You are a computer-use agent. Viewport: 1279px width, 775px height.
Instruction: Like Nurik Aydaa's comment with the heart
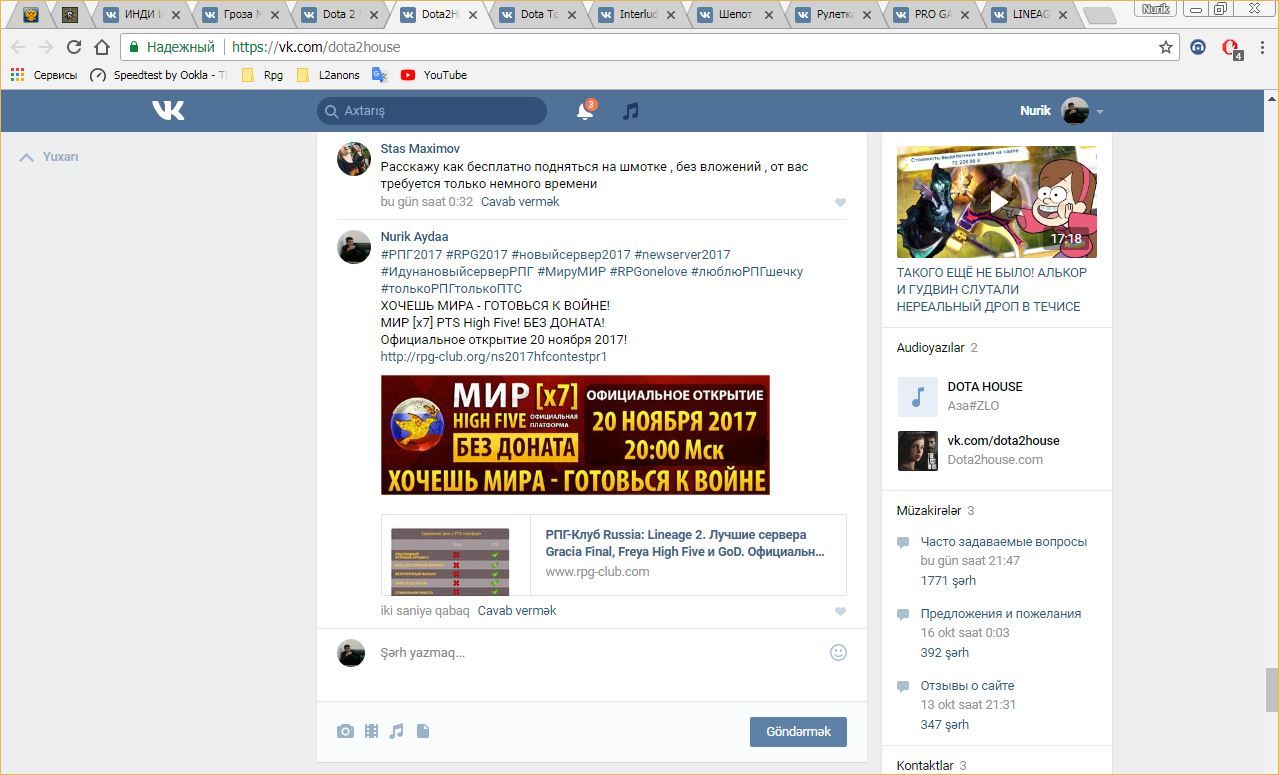[x=840, y=611]
